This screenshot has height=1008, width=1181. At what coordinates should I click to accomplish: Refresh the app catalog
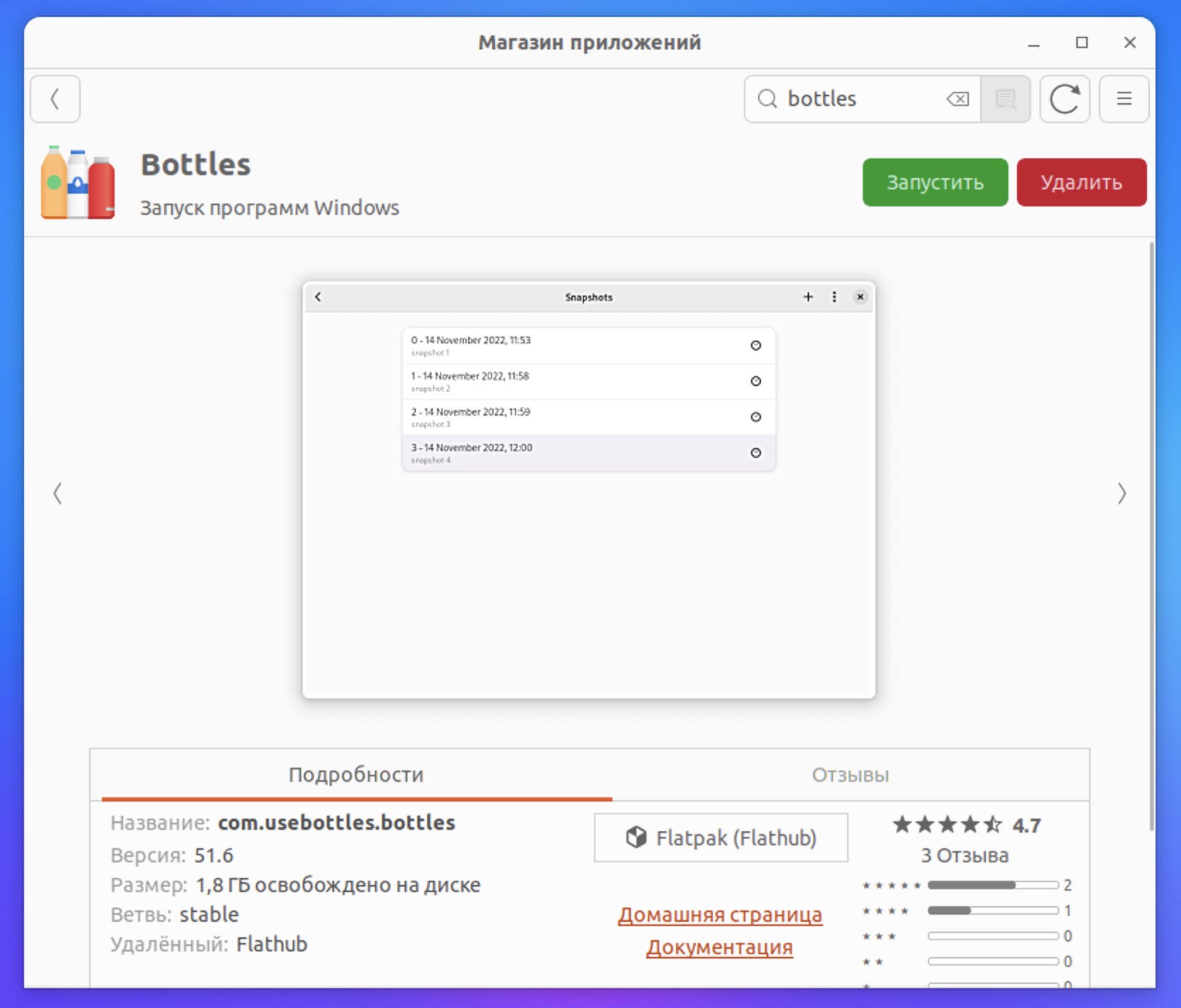[1064, 99]
